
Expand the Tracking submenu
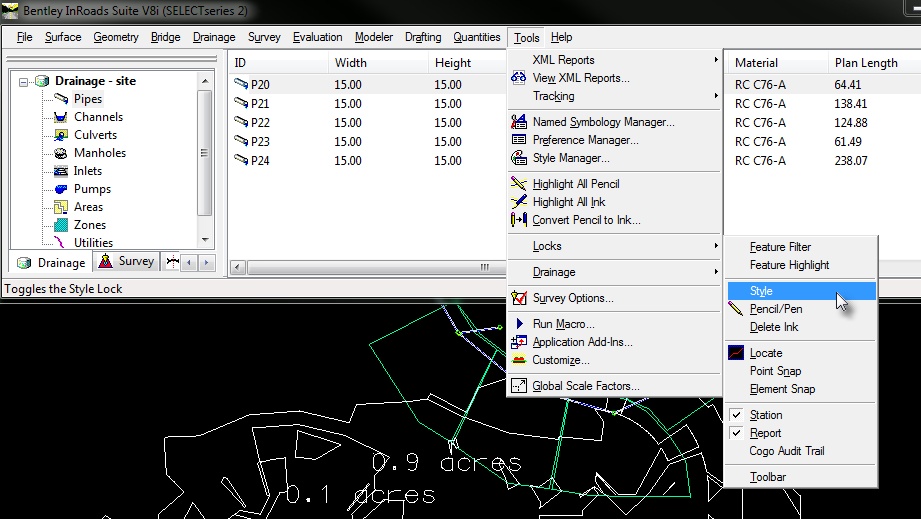pos(614,96)
